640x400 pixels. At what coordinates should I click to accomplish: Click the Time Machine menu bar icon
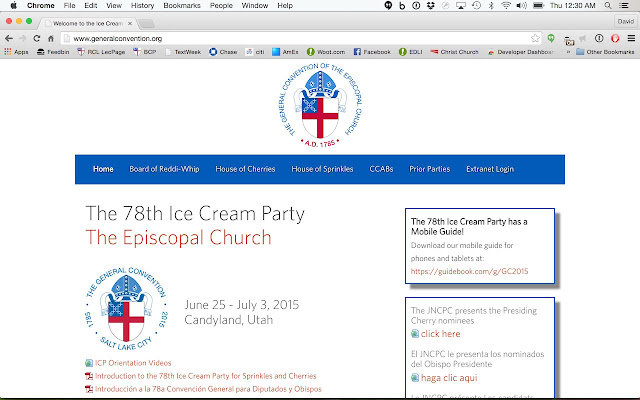click(476, 5)
